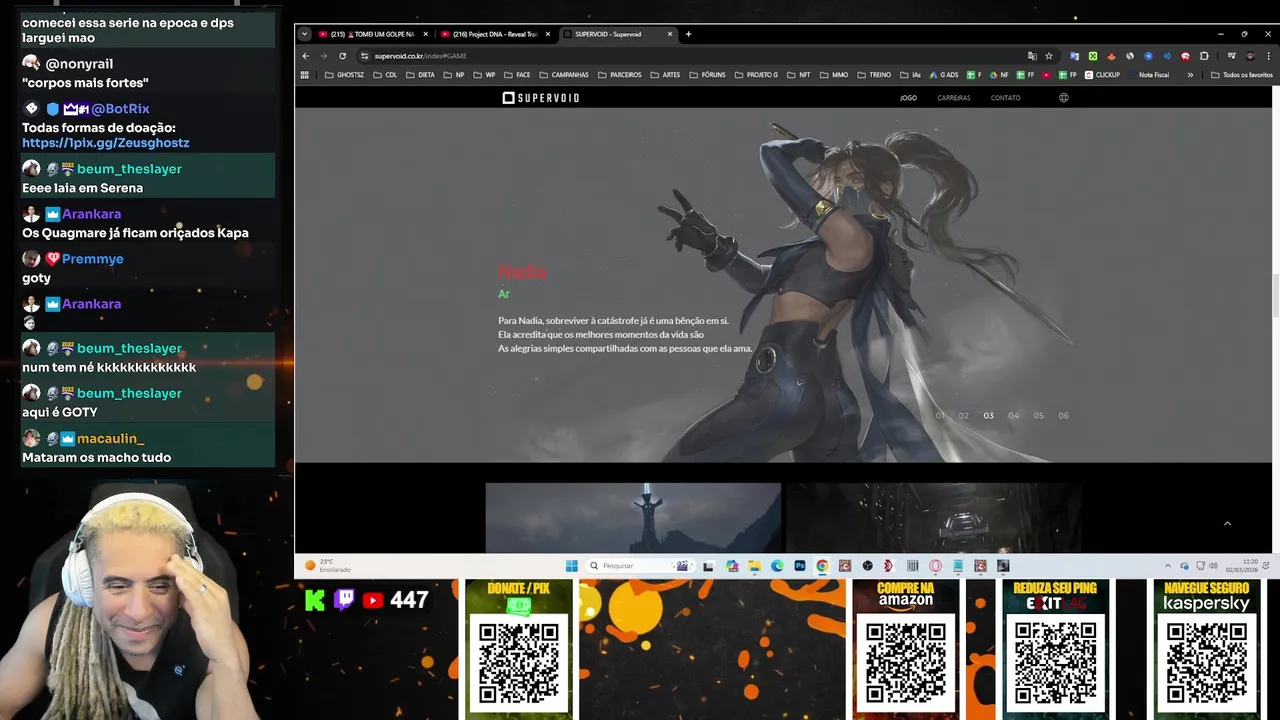
Task: Click chat username Premmye
Action: coord(93,259)
